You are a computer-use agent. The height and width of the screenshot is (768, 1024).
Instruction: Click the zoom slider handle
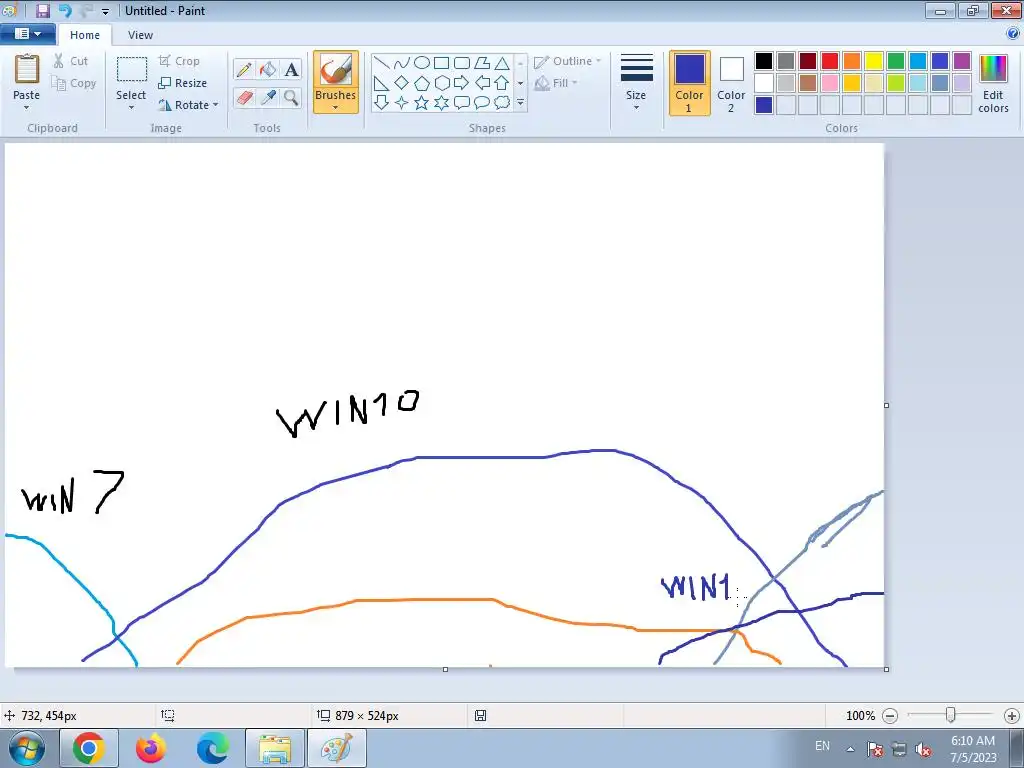point(951,716)
